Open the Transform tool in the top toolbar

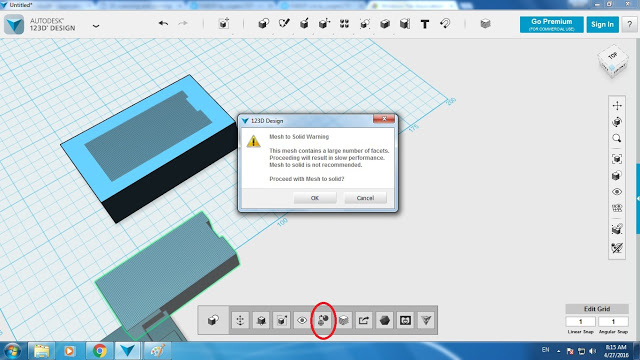[x=224, y=24]
